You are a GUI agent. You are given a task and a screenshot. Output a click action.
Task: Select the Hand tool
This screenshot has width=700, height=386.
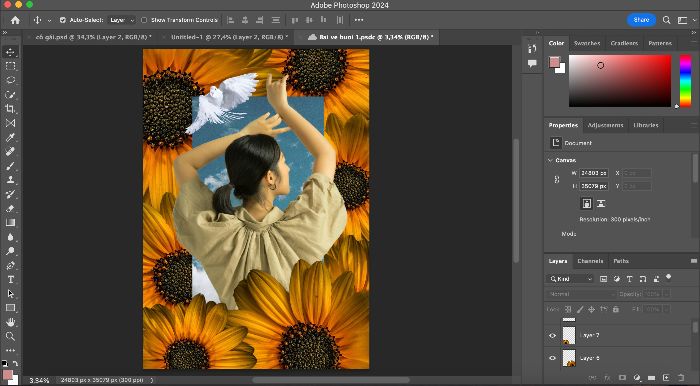tap(10, 322)
